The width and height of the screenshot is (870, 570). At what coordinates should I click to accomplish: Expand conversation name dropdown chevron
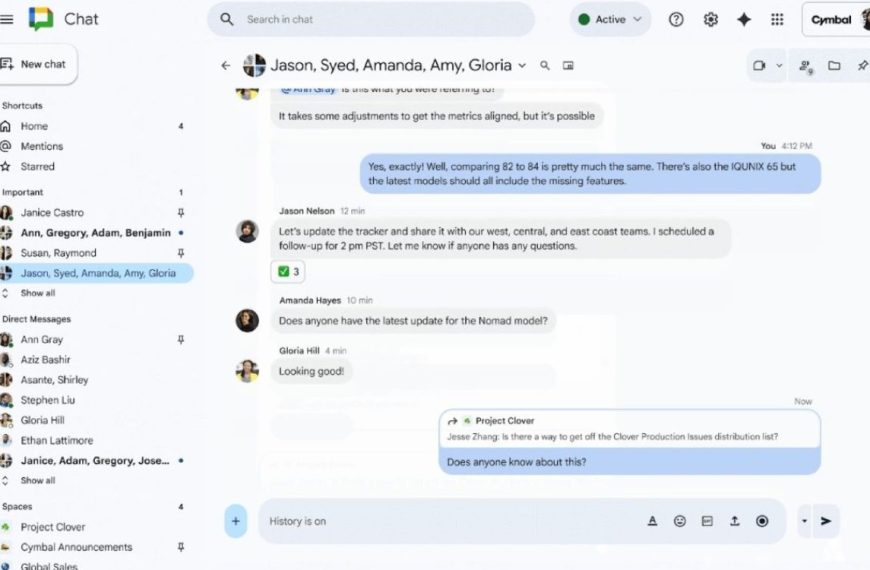[522, 65]
